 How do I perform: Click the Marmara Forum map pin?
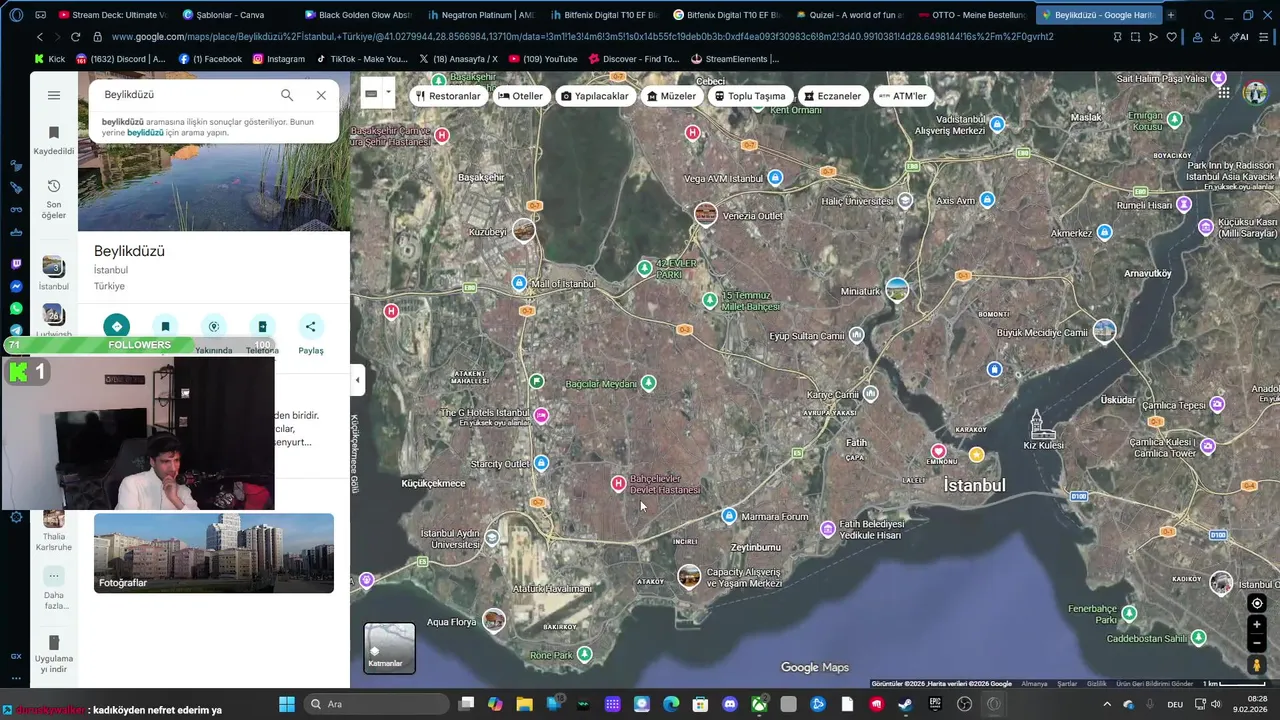tap(729, 516)
